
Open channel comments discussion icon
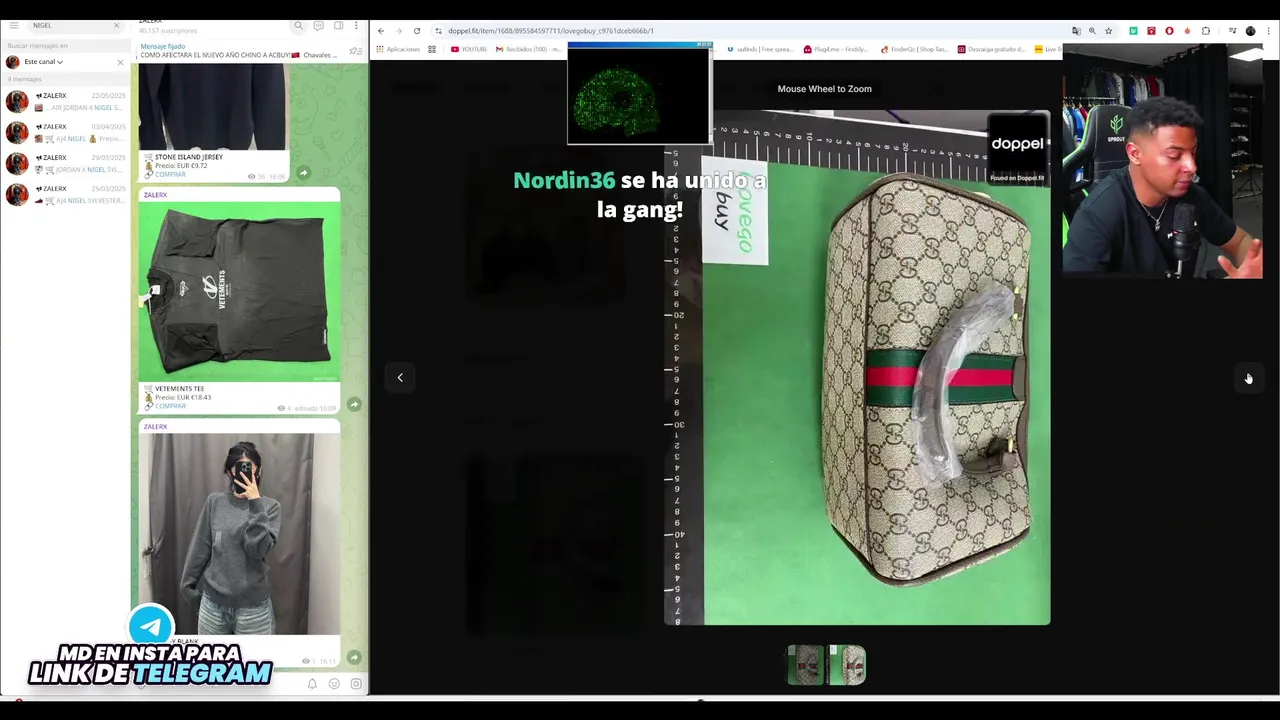pyautogui.click(x=318, y=26)
